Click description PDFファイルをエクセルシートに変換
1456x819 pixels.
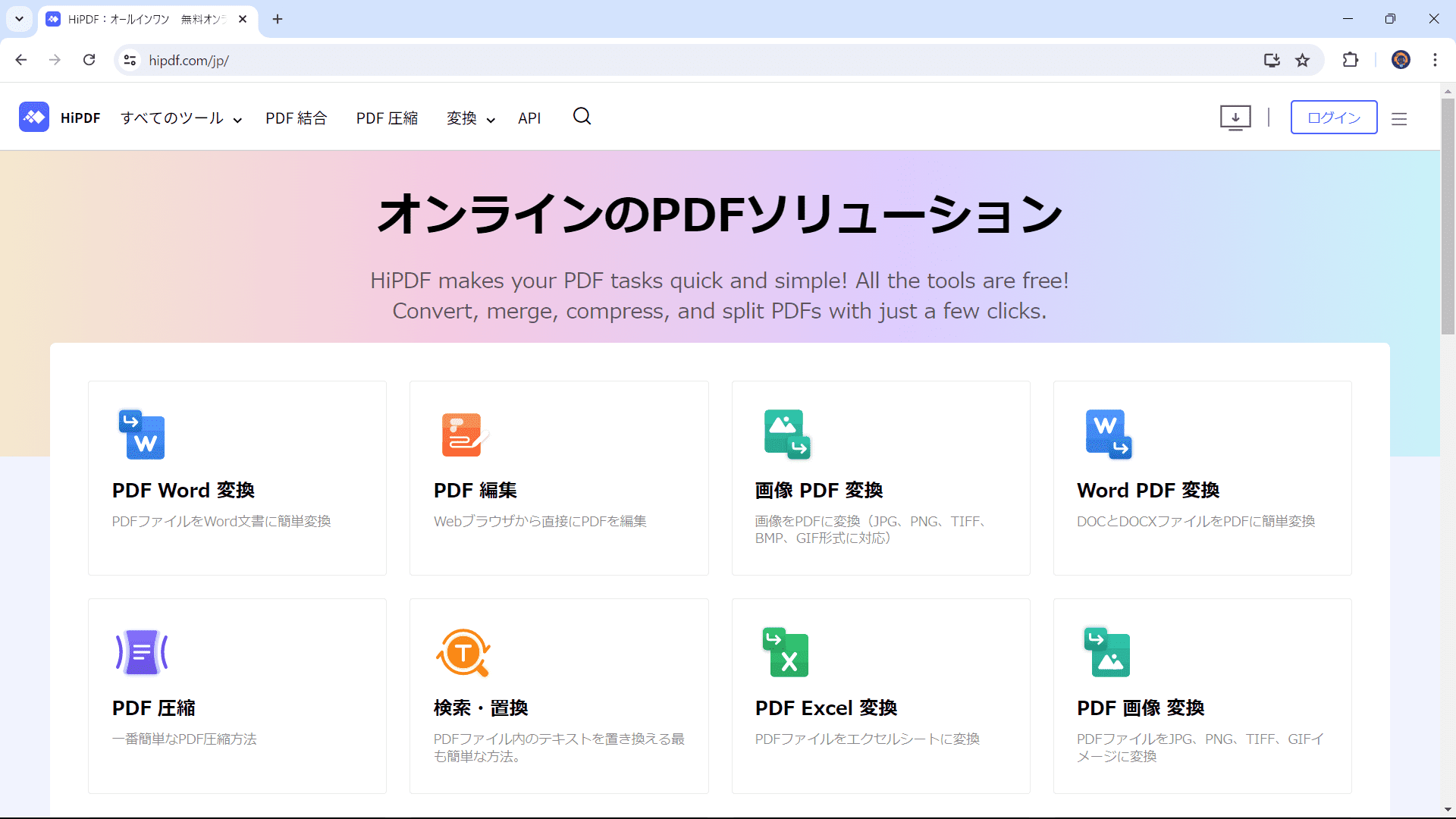click(x=868, y=739)
